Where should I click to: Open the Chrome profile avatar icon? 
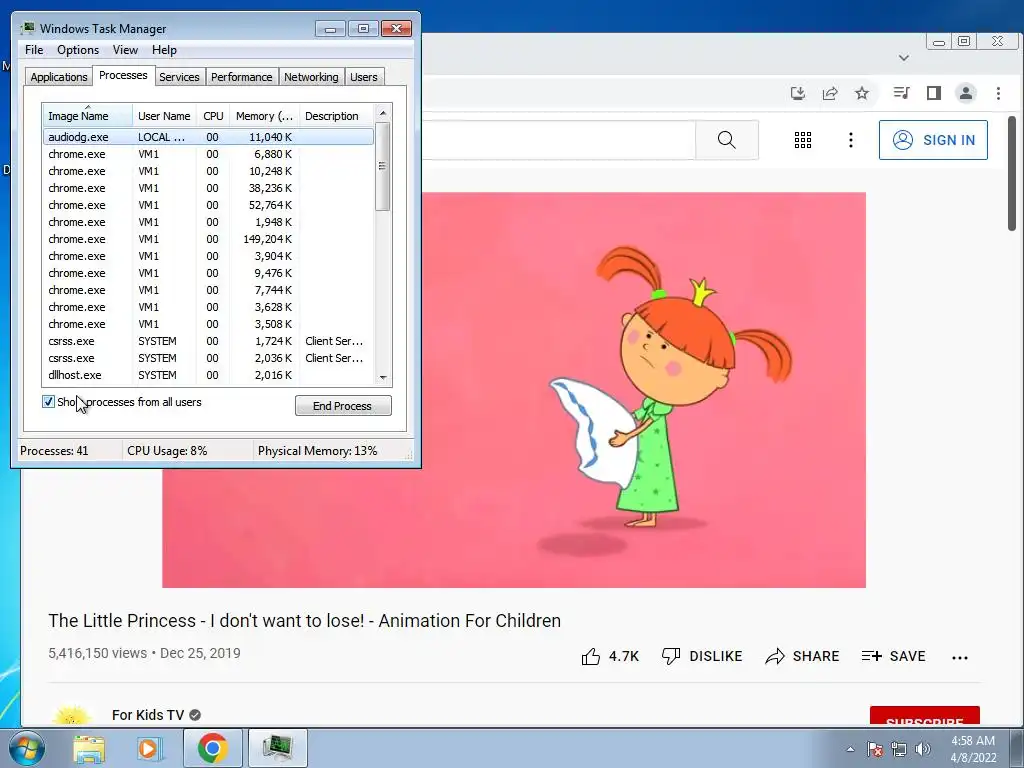click(966, 93)
